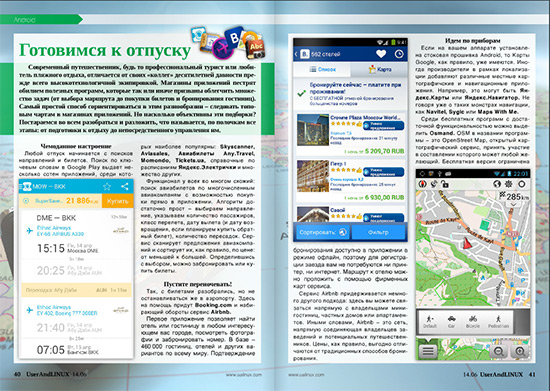Tap the 20:25 arrival time

tap(51, 270)
